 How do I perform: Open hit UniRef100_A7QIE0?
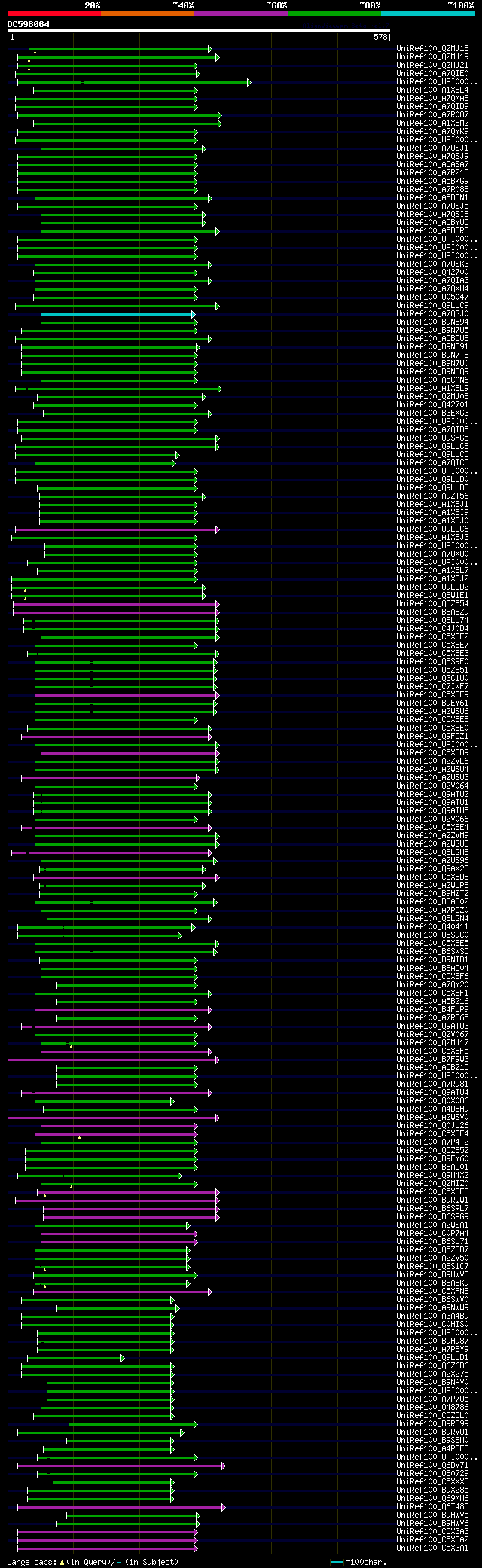432,74
